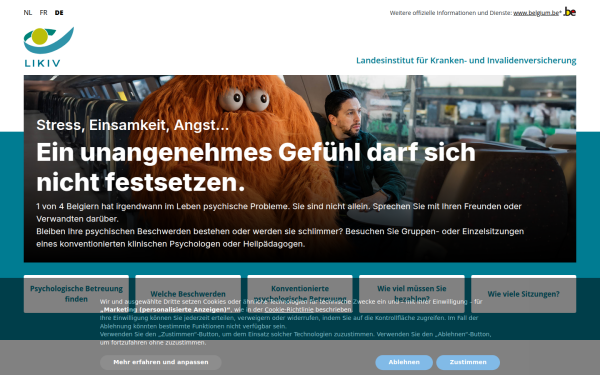Select the DE language option
Screen dimensions: 600x375
[59, 13]
